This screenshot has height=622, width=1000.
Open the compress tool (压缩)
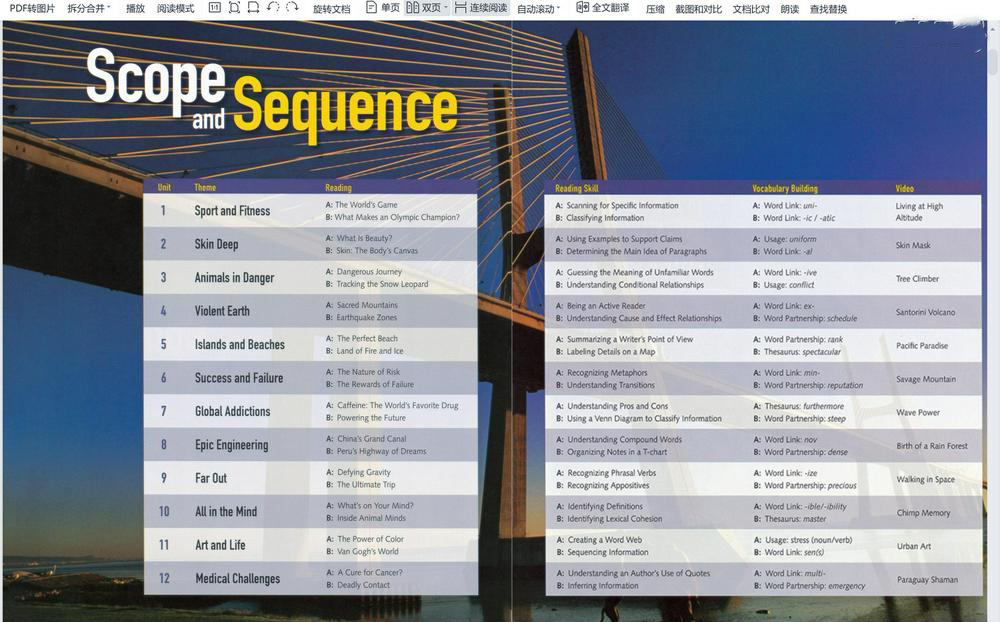pos(655,8)
